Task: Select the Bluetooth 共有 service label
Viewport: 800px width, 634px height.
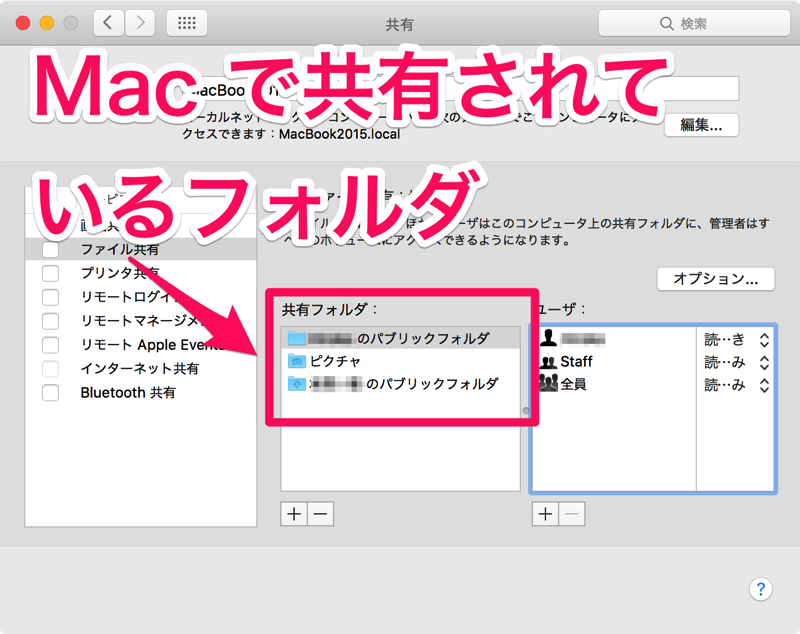Action: pos(128,393)
